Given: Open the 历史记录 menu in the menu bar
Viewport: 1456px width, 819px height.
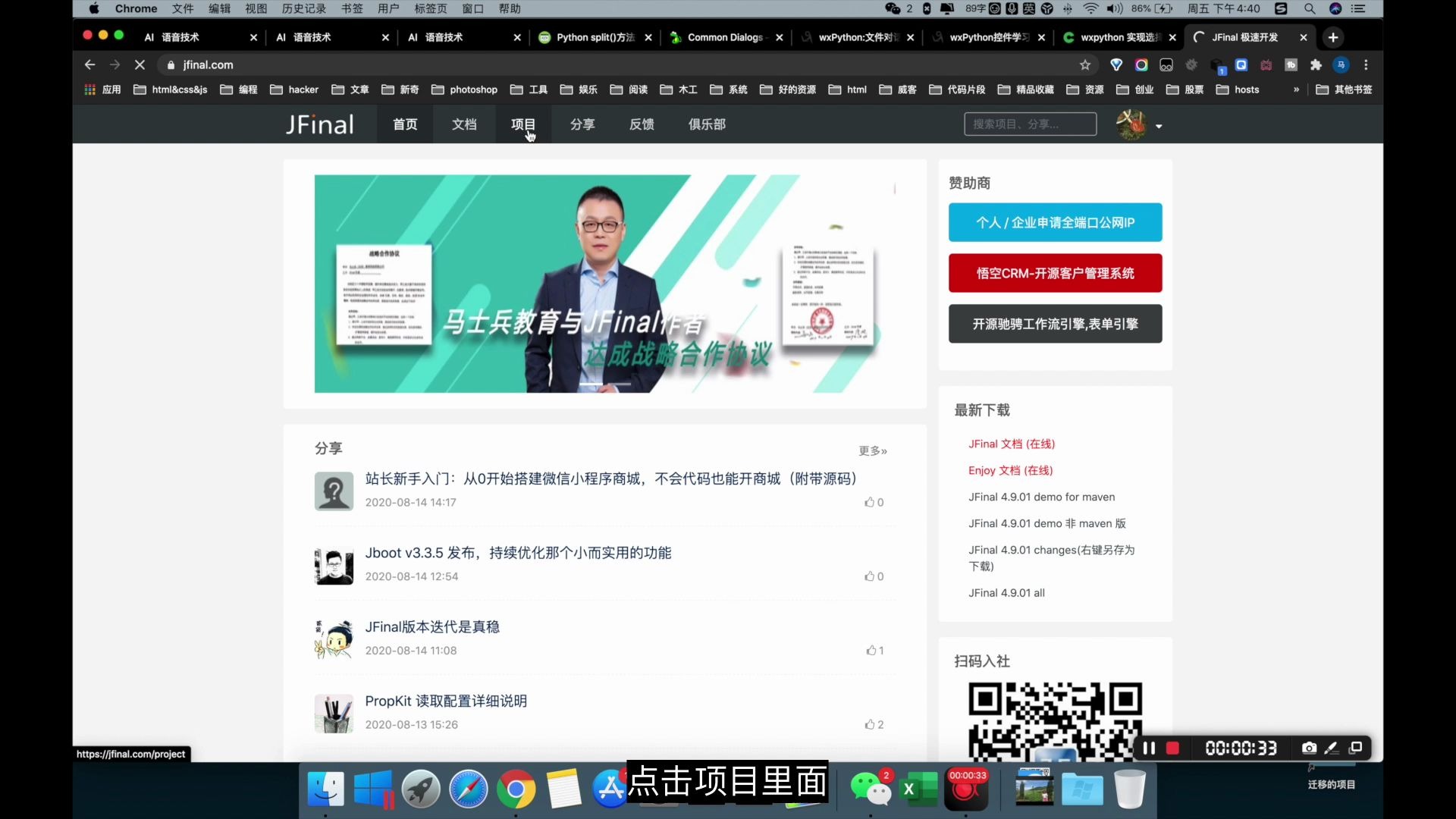Looking at the screenshot, I should pos(304,8).
